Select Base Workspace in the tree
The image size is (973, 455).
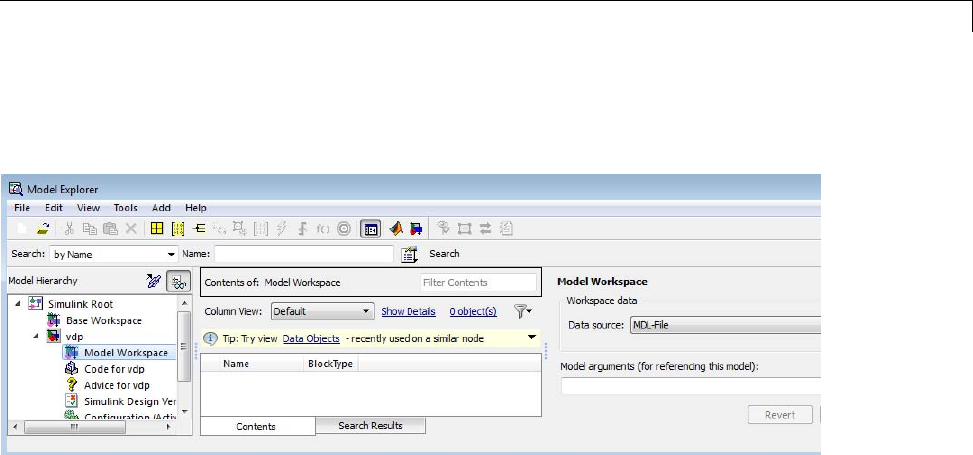click(x=103, y=321)
